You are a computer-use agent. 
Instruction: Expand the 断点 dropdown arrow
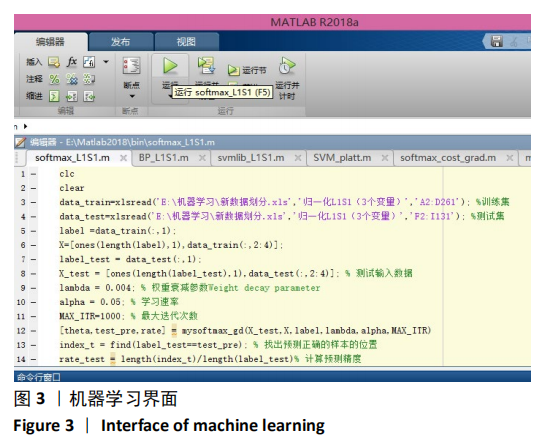click(x=132, y=96)
